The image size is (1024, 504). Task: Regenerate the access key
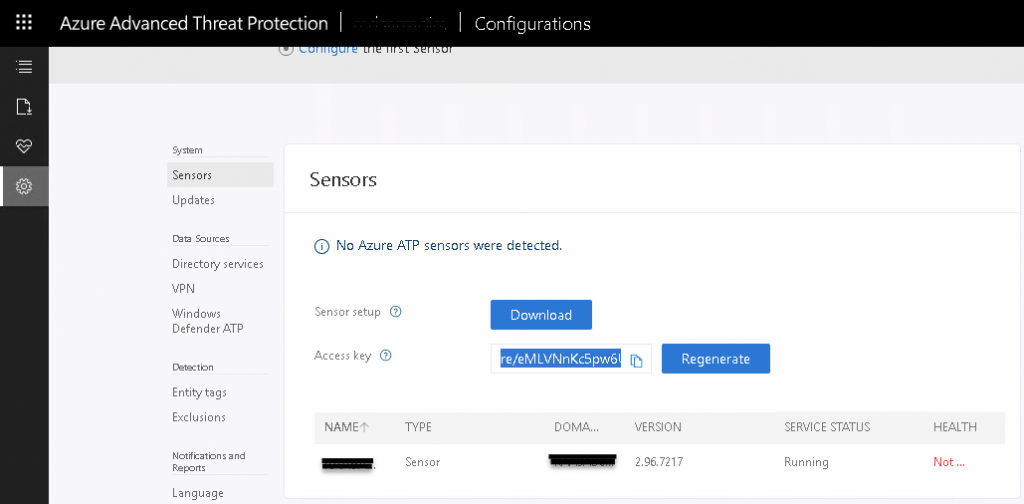coord(715,359)
